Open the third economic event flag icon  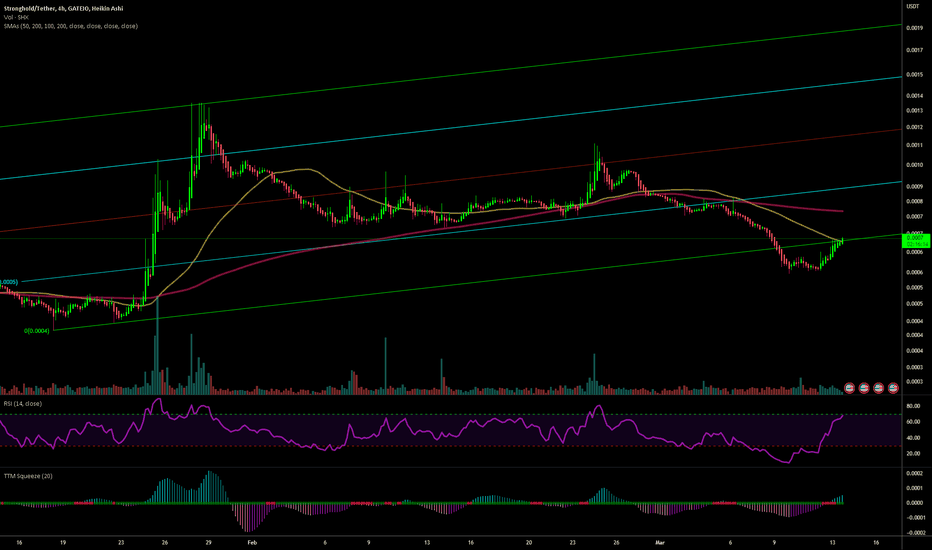point(879,388)
